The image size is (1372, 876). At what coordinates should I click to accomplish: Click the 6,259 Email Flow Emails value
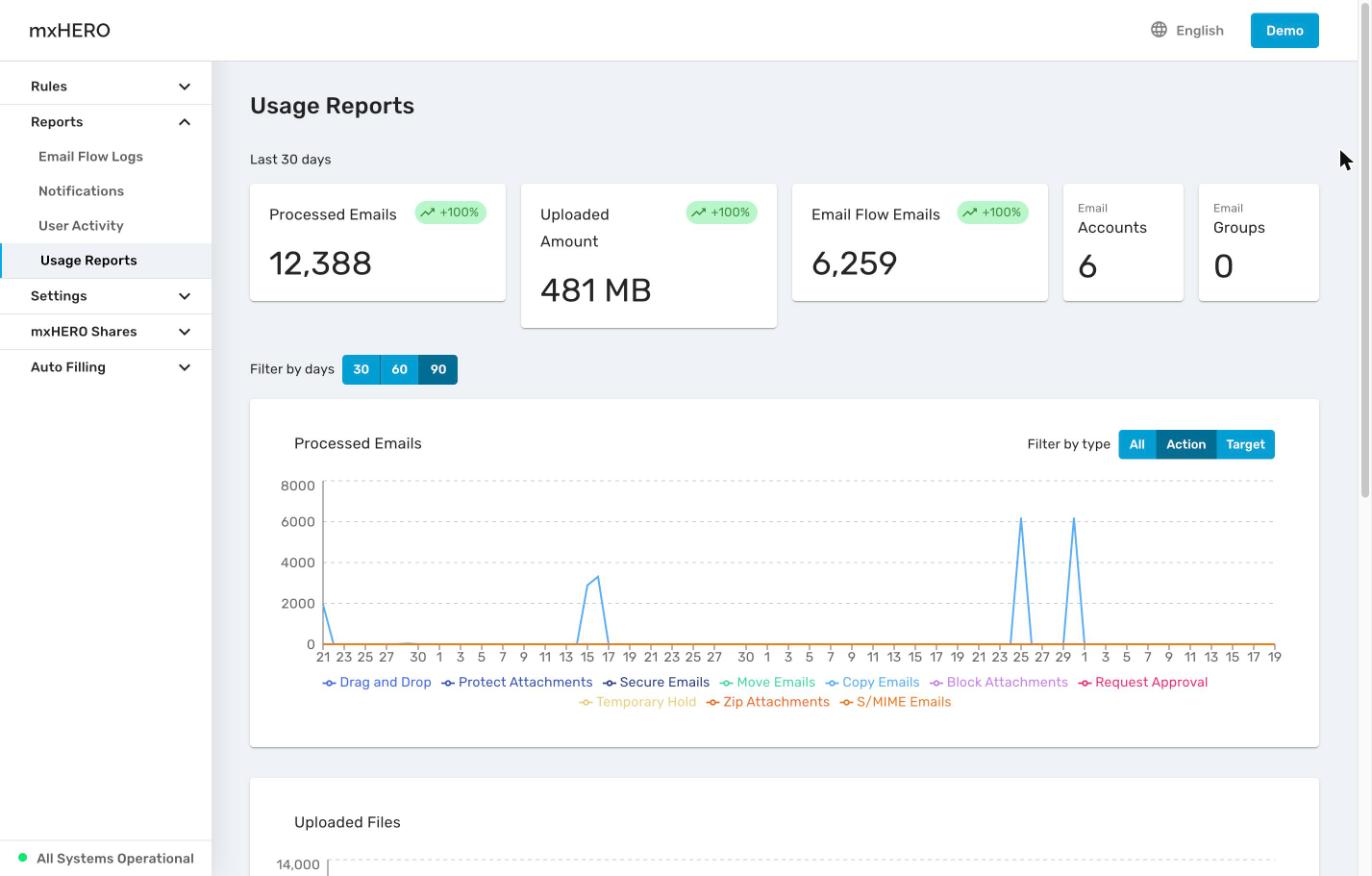pos(854,263)
